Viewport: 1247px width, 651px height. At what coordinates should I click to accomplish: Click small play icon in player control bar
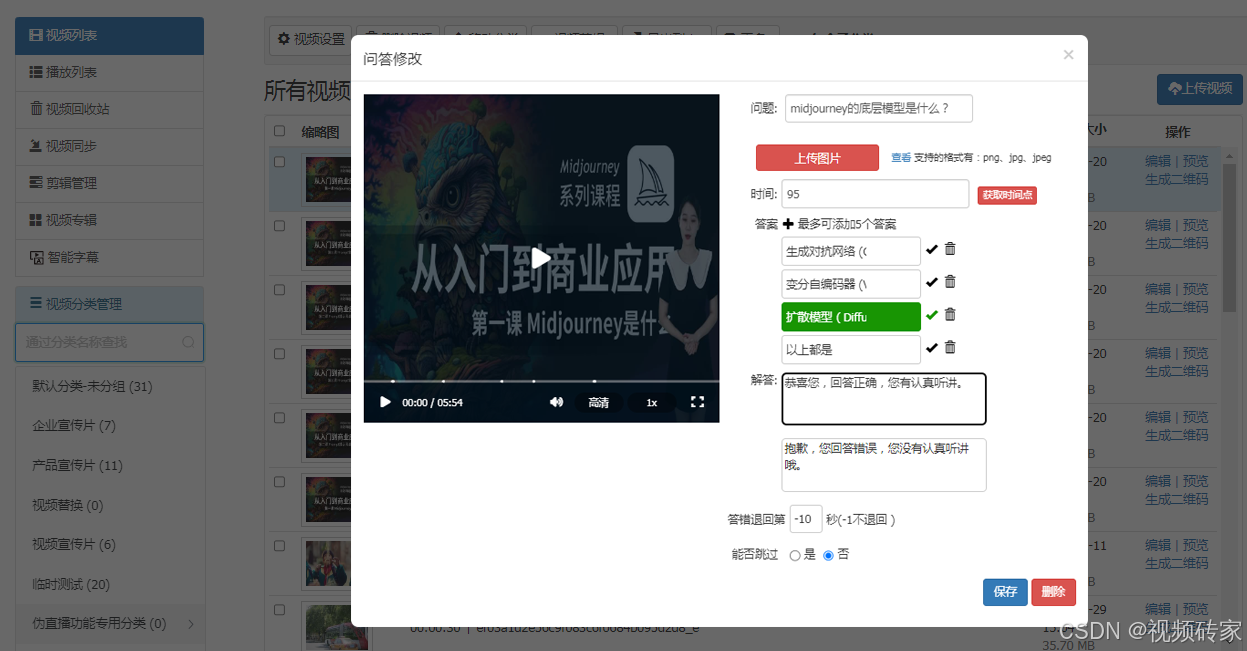click(385, 402)
